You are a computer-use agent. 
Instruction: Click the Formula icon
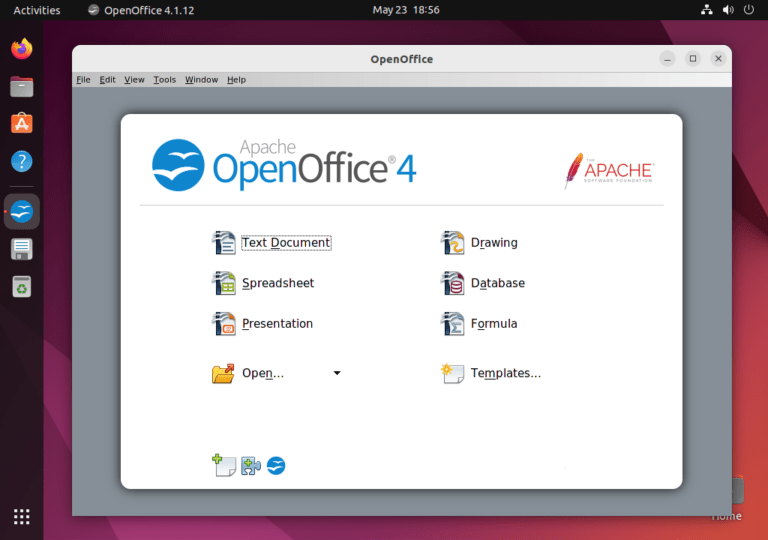tap(453, 324)
